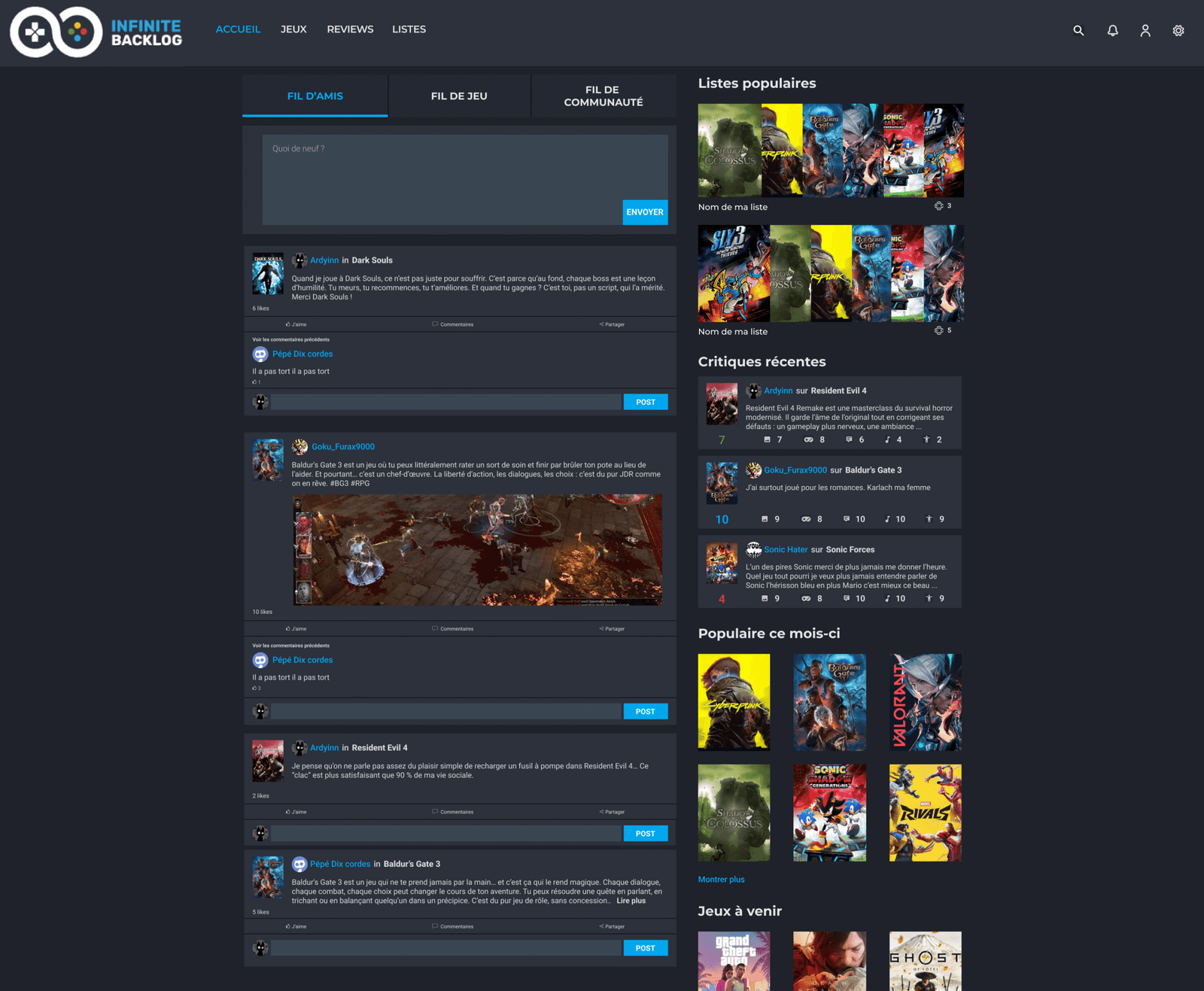1204x991 pixels.
Task: Expand 'Lire plus' on Pépé Dix cordes post
Action: pyautogui.click(x=631, y=901)
